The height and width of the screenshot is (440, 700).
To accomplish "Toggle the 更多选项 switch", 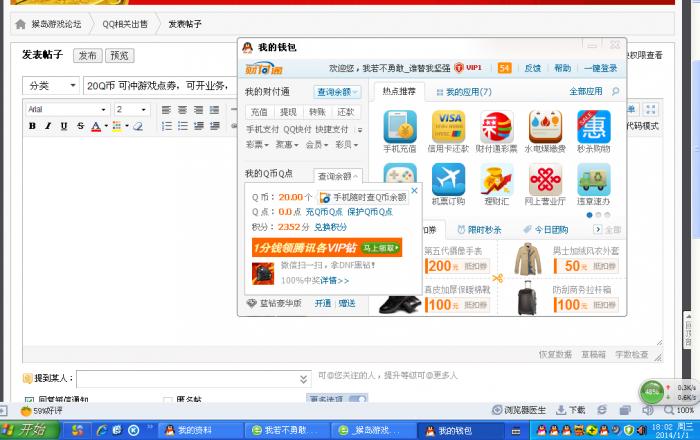I will (357, 399).
